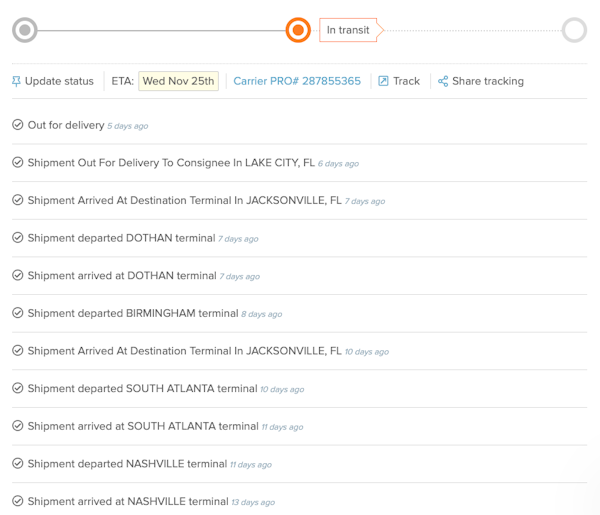Click the Track link text
Viewport: 600px width, 515px height.
[x=406, y=81]
